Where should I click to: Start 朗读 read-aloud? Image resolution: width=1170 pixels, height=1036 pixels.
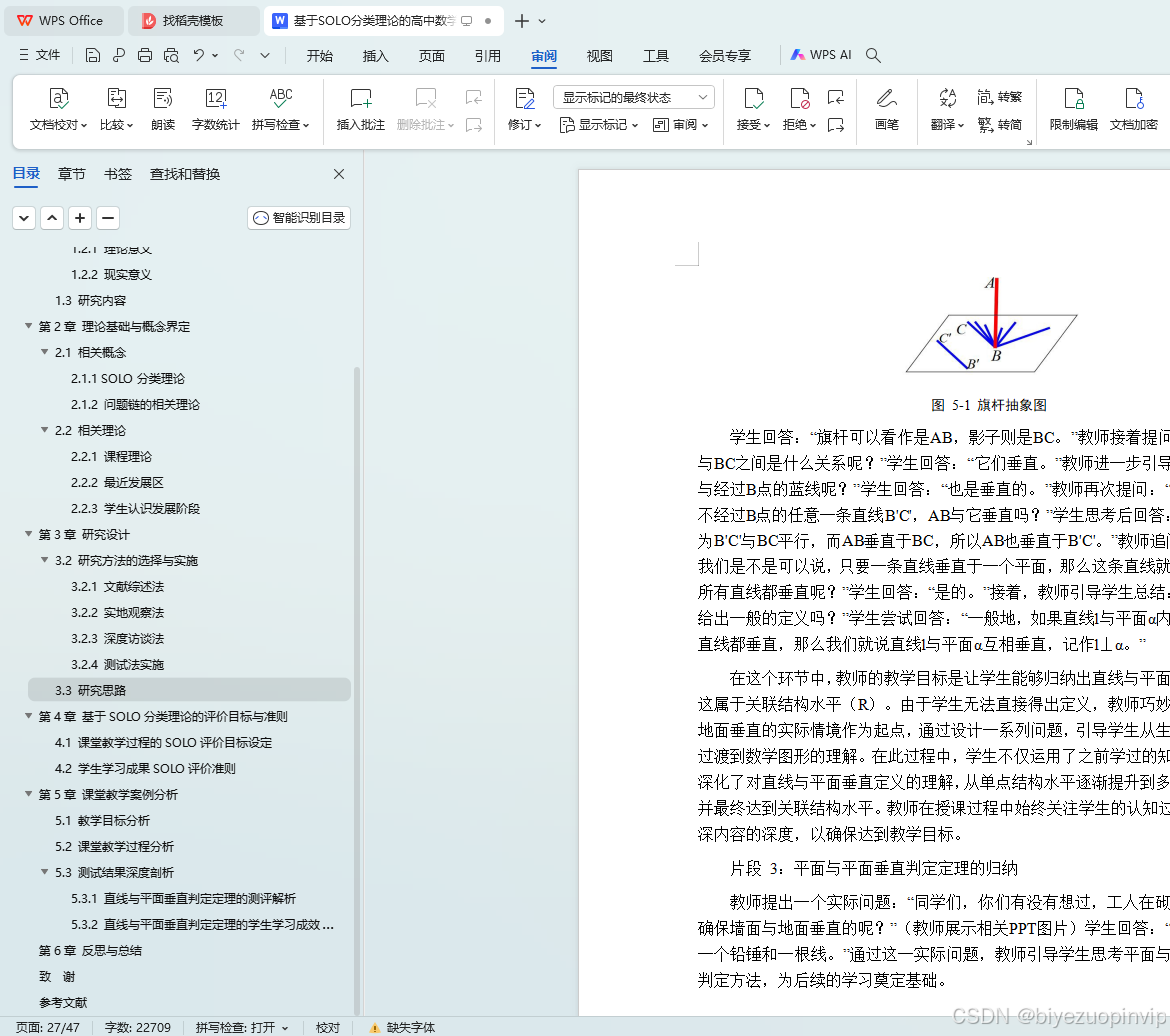[x=163, y=109]
